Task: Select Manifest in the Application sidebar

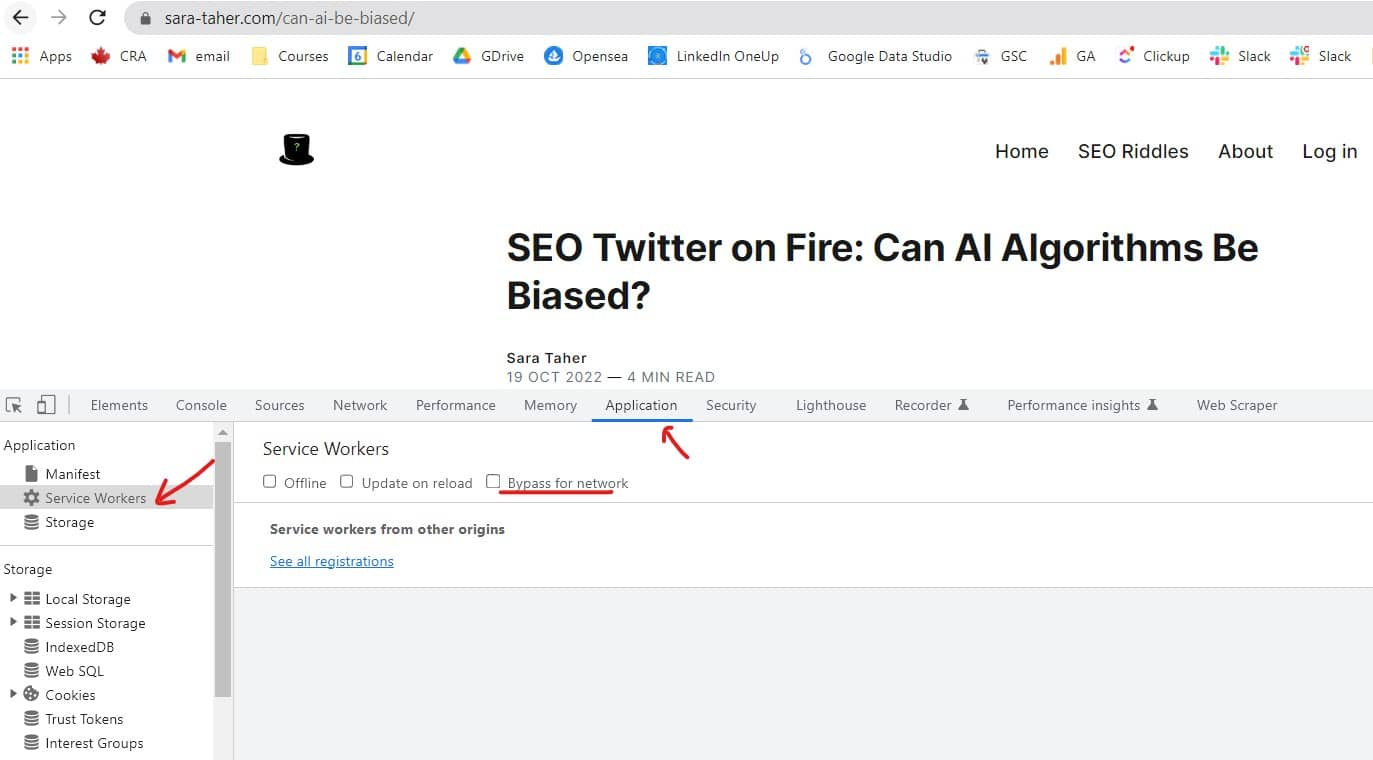Action: 73,473
